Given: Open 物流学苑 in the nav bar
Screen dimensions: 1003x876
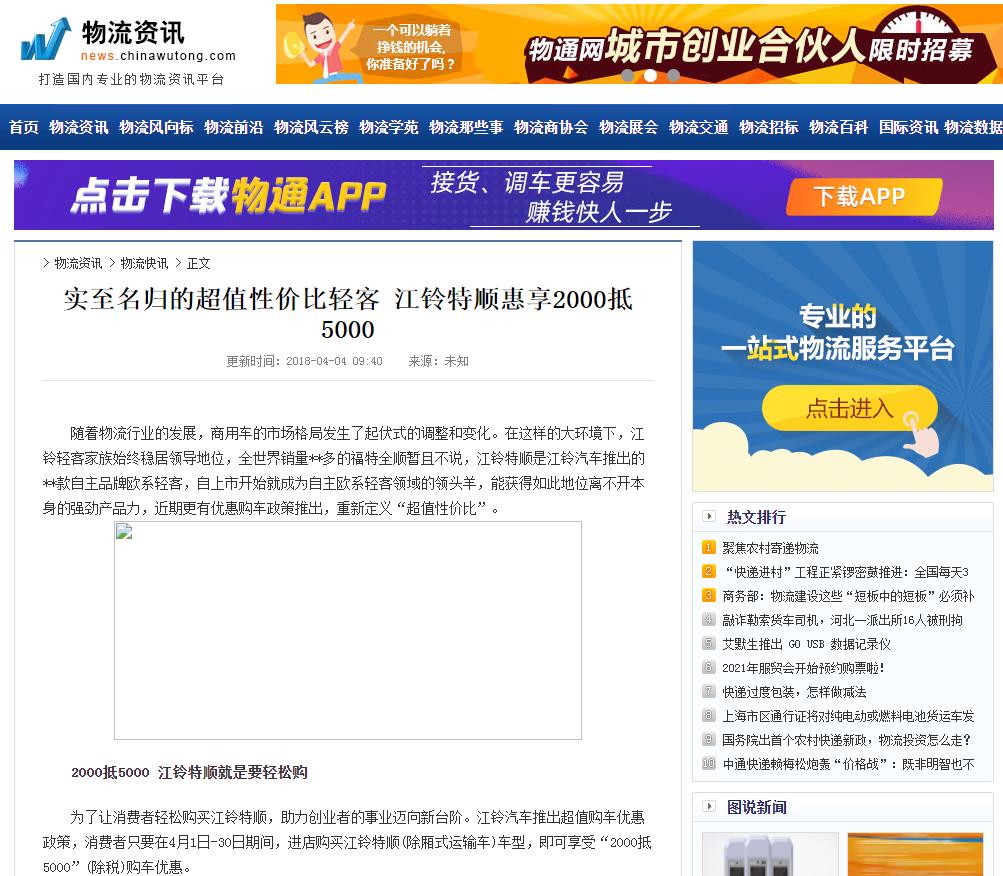Looking at the screenshot, I should point(388,127).
